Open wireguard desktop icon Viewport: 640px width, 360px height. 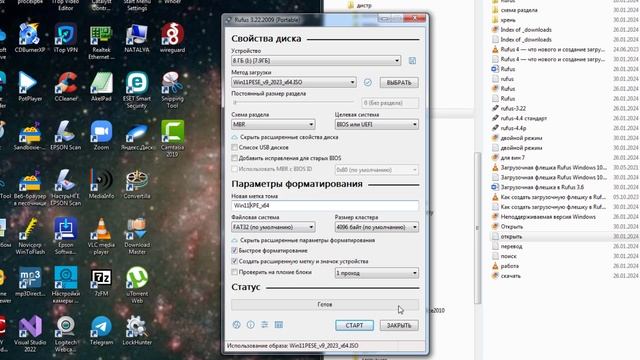coord(173,38)
